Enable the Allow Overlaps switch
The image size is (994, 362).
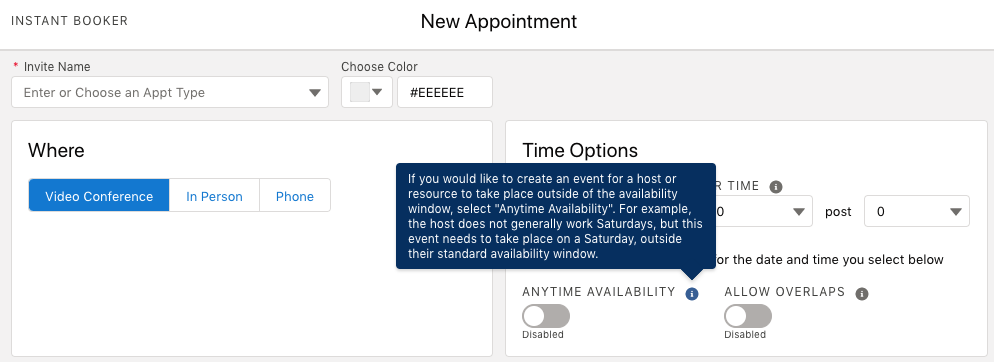[x=748, y=316]
